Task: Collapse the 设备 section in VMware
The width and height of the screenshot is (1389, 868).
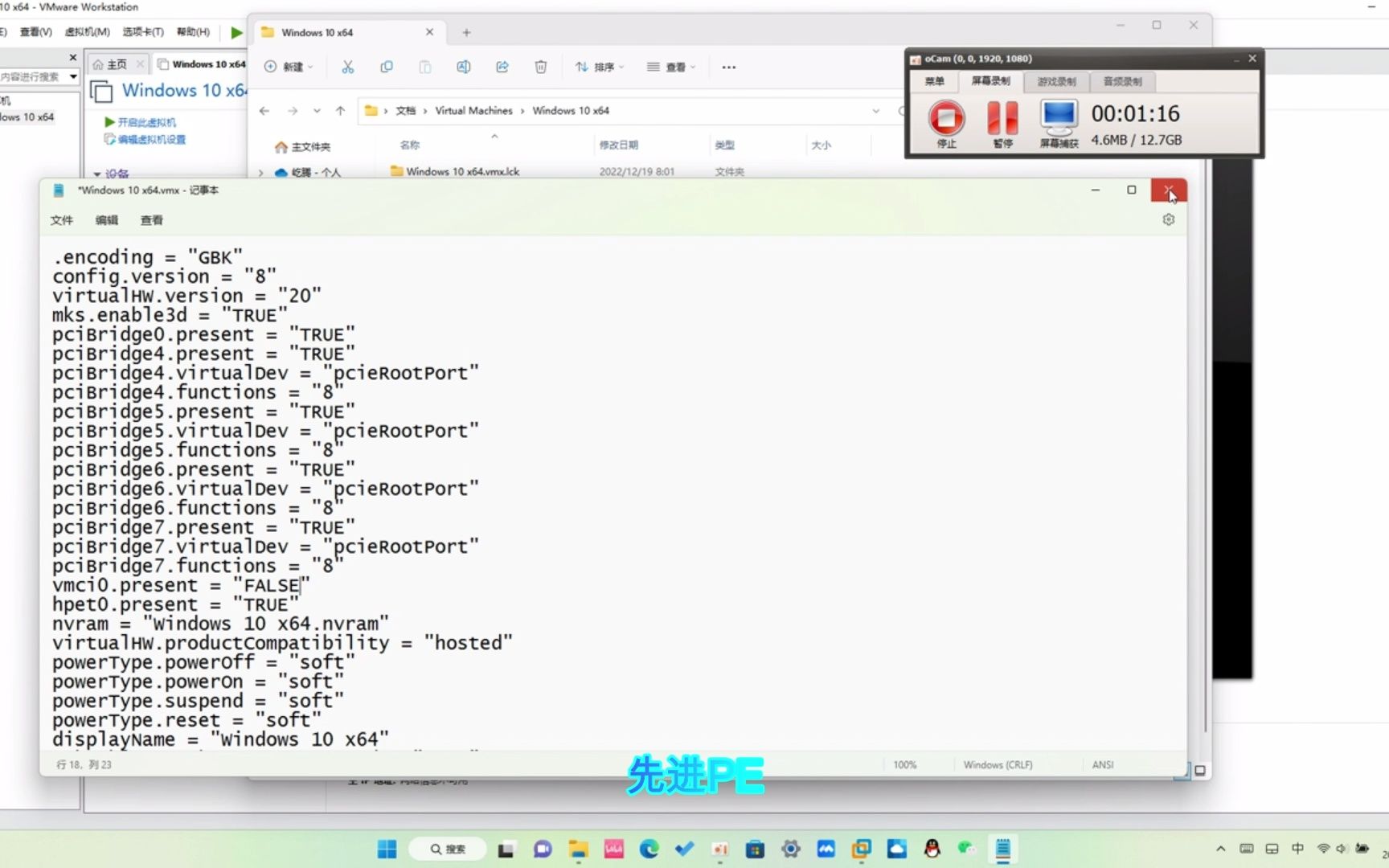Action: coord(97,174)
